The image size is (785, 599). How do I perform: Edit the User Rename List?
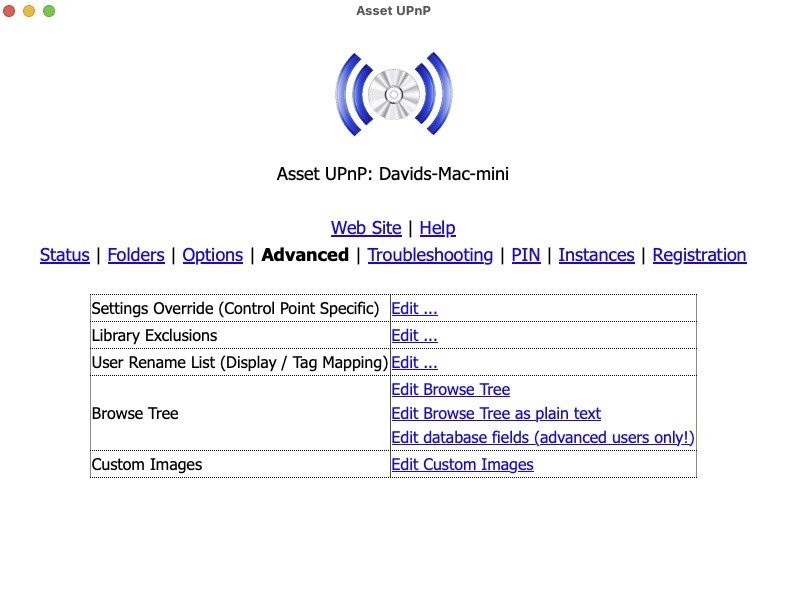pyautogui.click(x=414, y=363)
